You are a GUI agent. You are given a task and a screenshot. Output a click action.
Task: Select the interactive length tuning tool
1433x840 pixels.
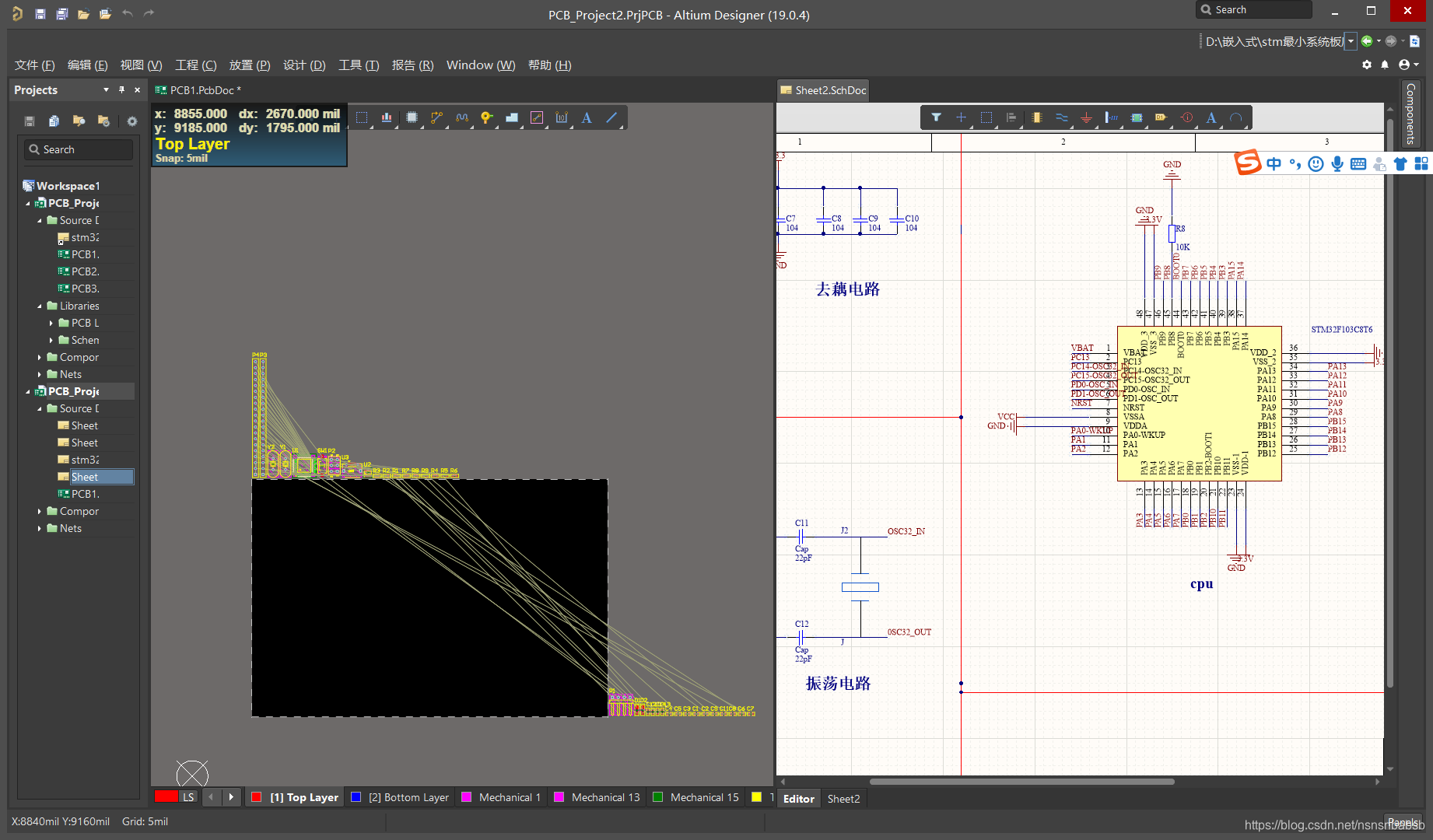[x=461, y=117]
